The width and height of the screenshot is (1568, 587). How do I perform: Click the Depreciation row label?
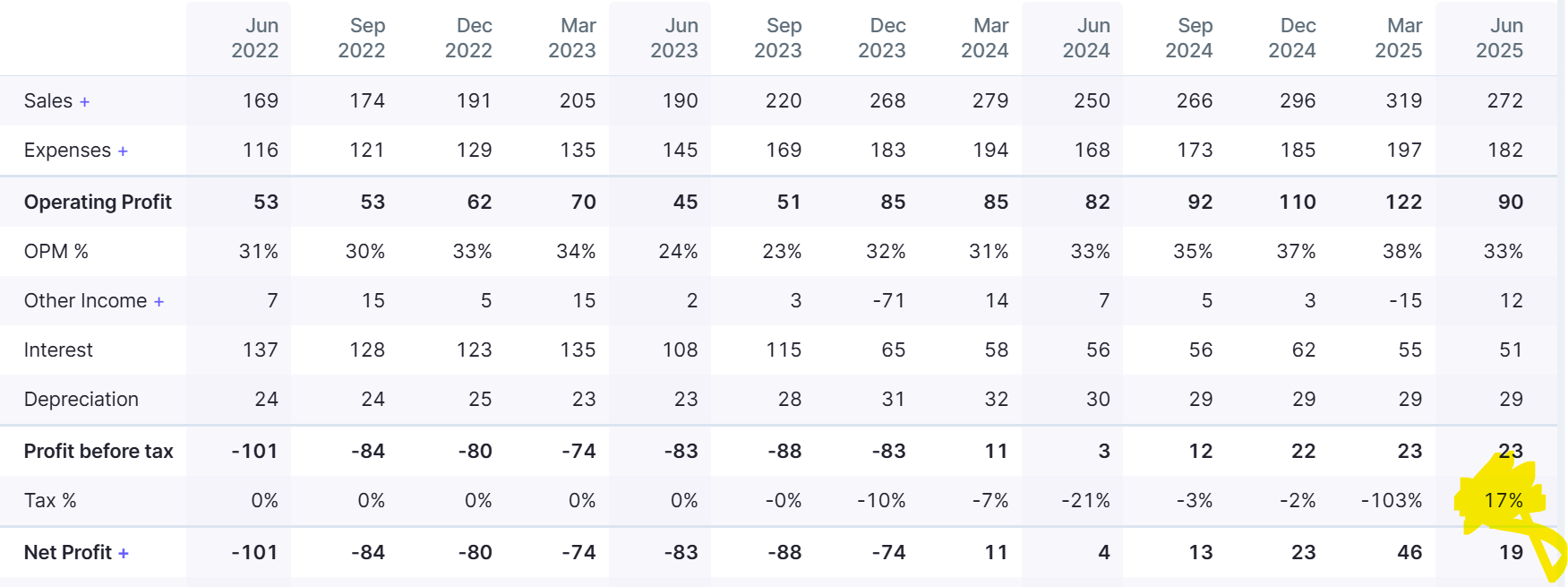(x=81, y=400)
